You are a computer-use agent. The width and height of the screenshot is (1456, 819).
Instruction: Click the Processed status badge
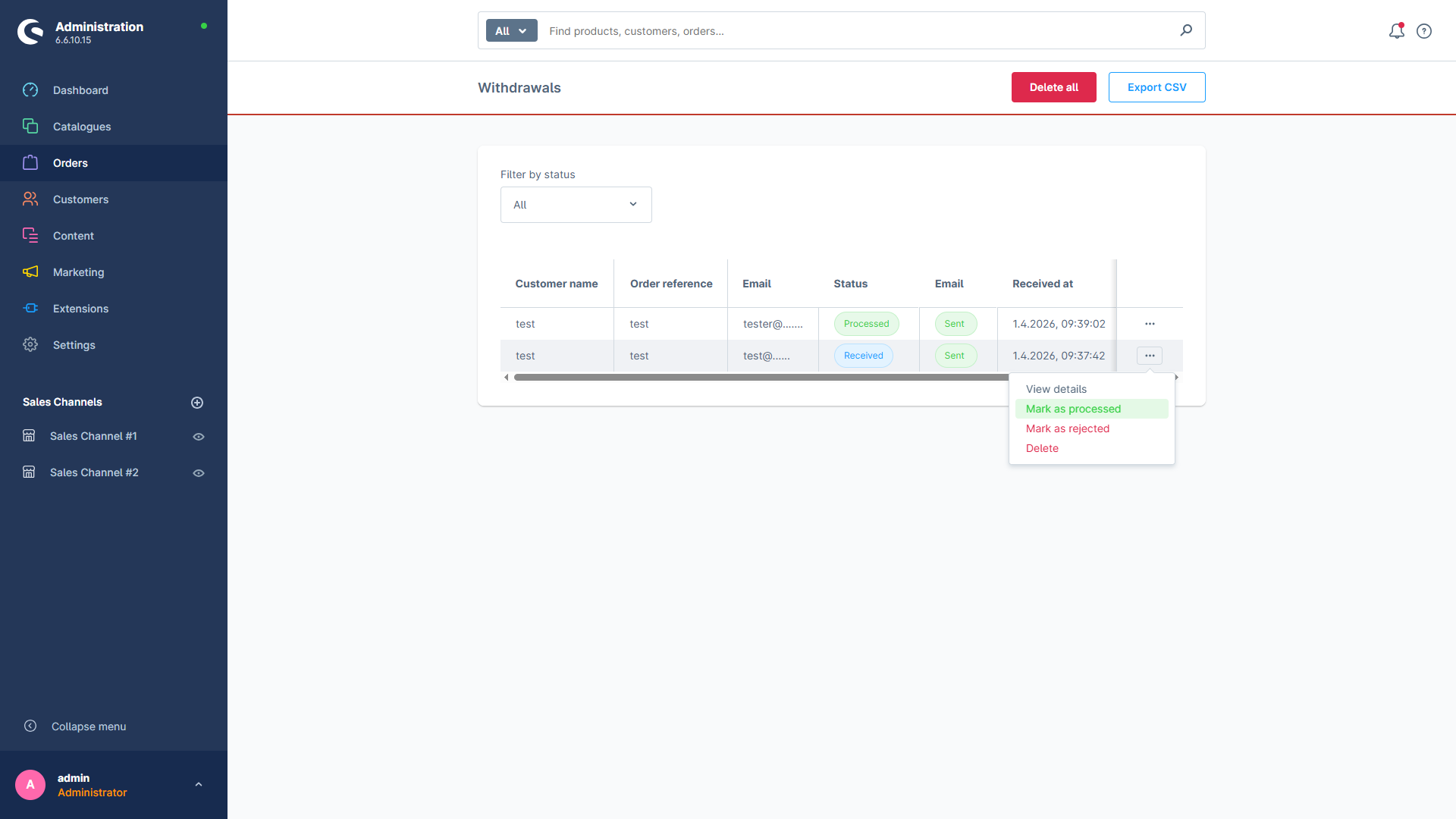click(x=867, y=324)
